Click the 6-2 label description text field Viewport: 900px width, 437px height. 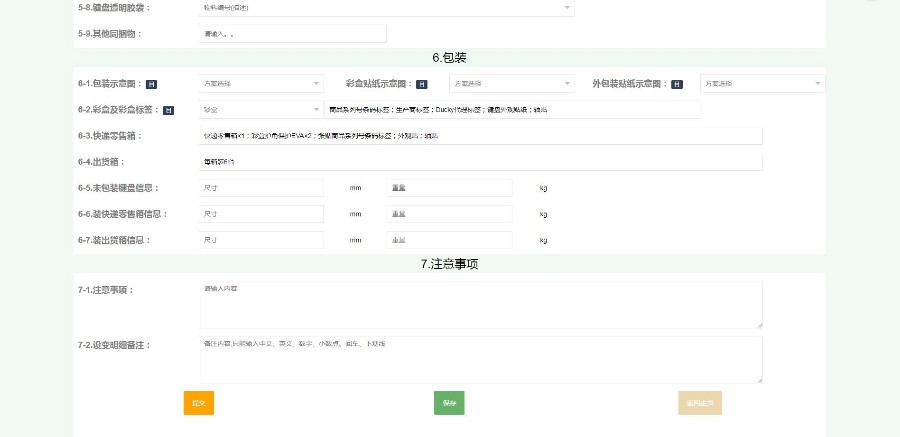[512, 110]
